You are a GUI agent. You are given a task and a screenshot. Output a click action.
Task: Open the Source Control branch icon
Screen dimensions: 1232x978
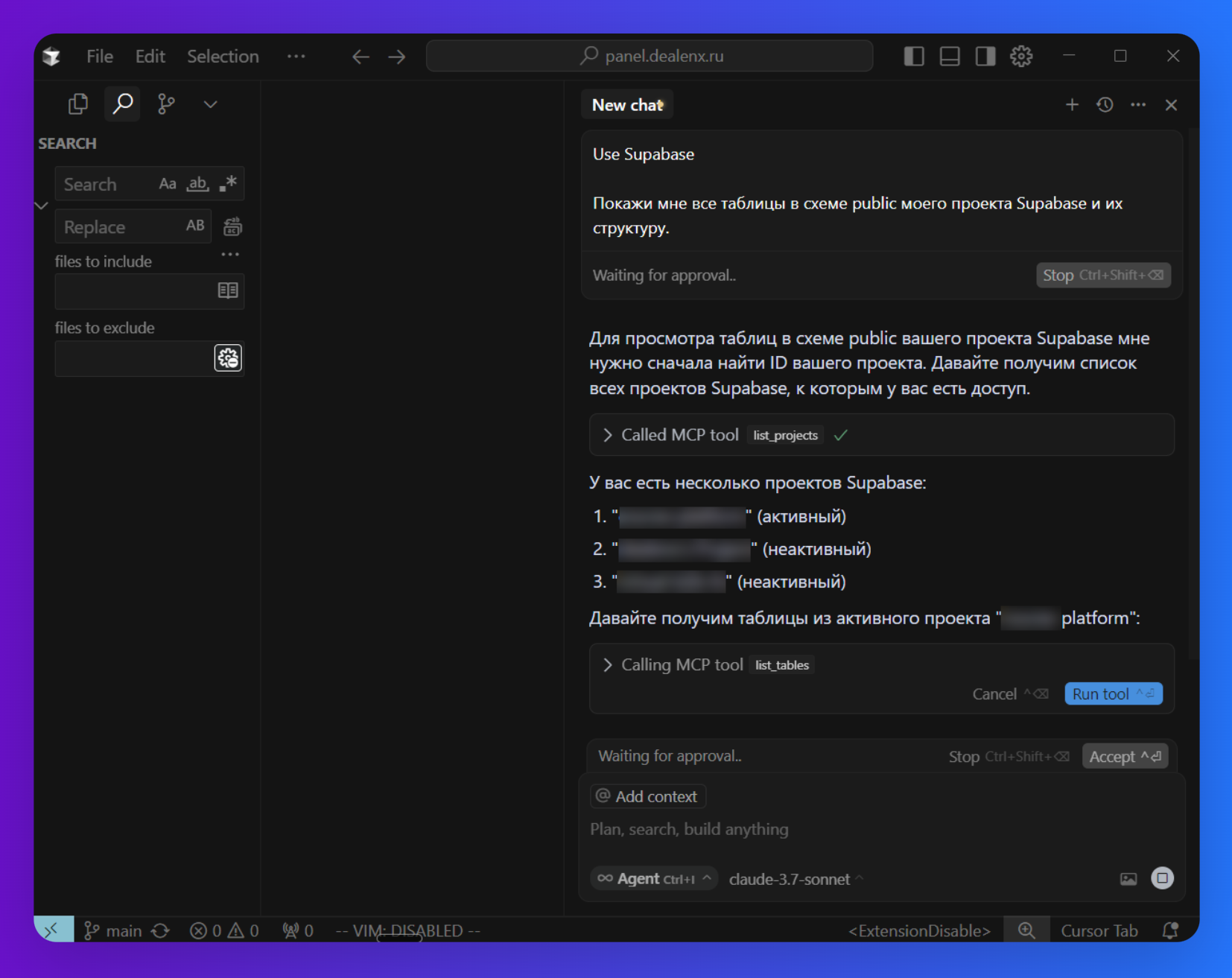(166, 104)
